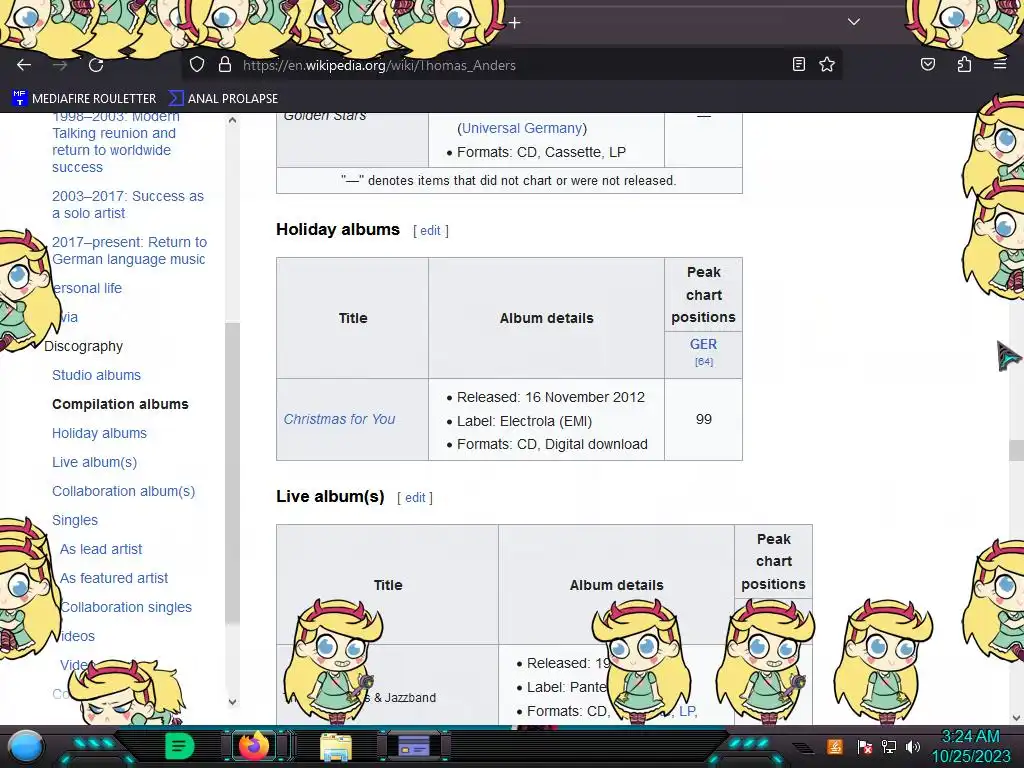This screenshot has width=1024, height=768.
Task: Select Compilation albums in contents
Action: coord(120,404)
